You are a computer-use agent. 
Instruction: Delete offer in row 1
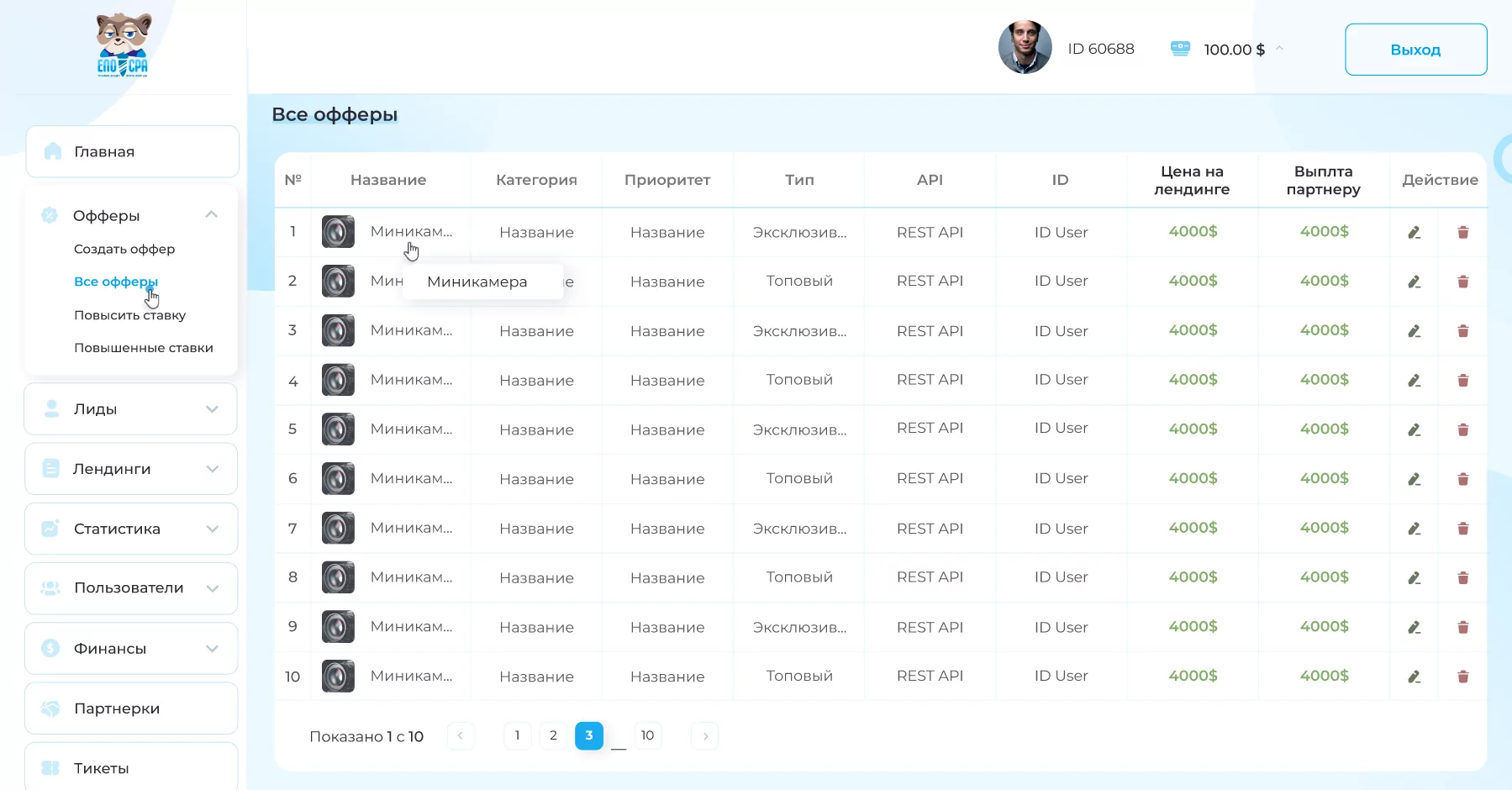tap(1463, 232)
